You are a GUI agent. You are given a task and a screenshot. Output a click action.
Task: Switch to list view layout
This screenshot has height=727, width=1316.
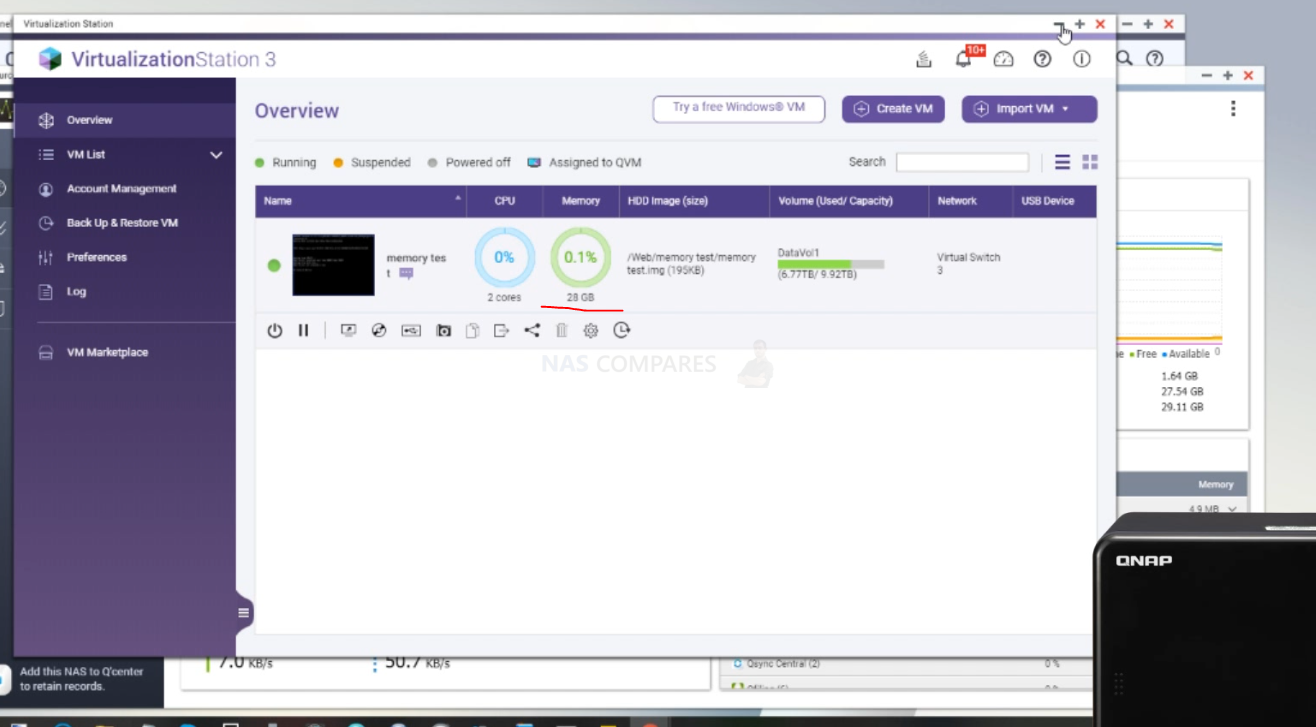click(1062, 162)
